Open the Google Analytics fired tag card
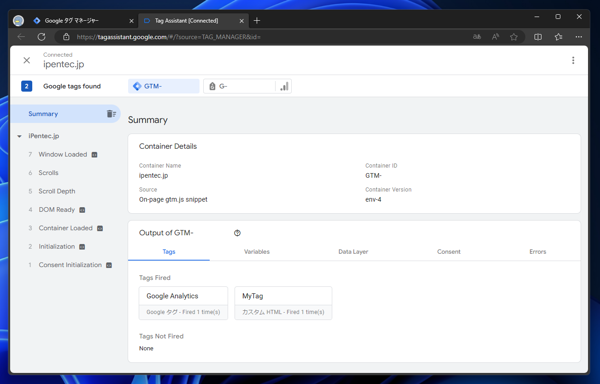This screenshot has height=384, width=600. point(183,303)
